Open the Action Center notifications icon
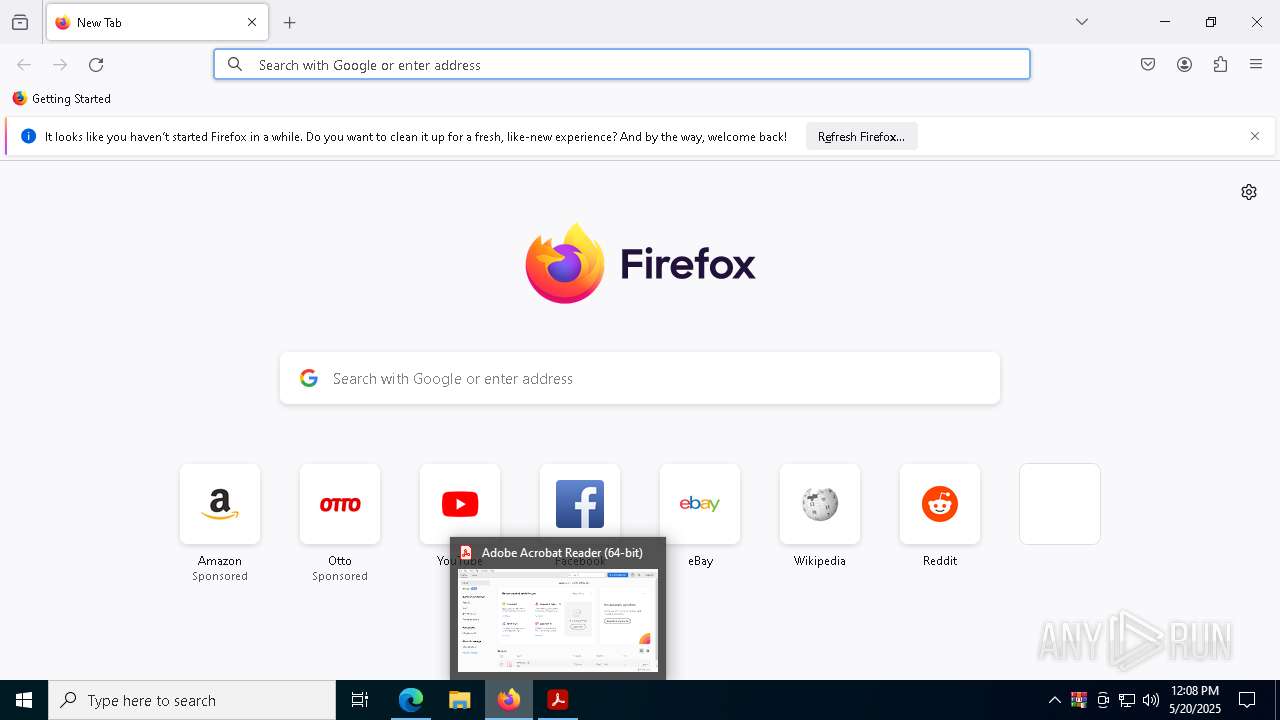 click(1247, 700)
